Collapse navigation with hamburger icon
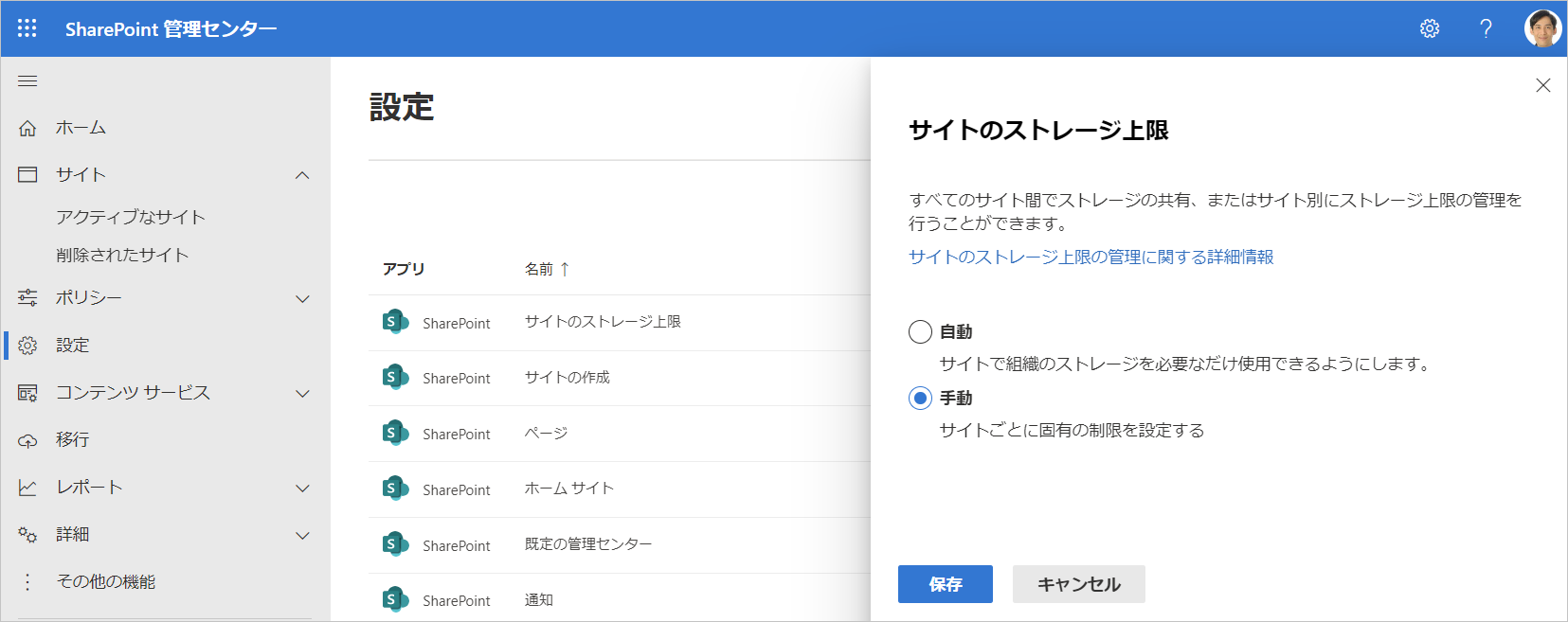Viewport: 1568px width, 622px height. [x=27, y=81]
